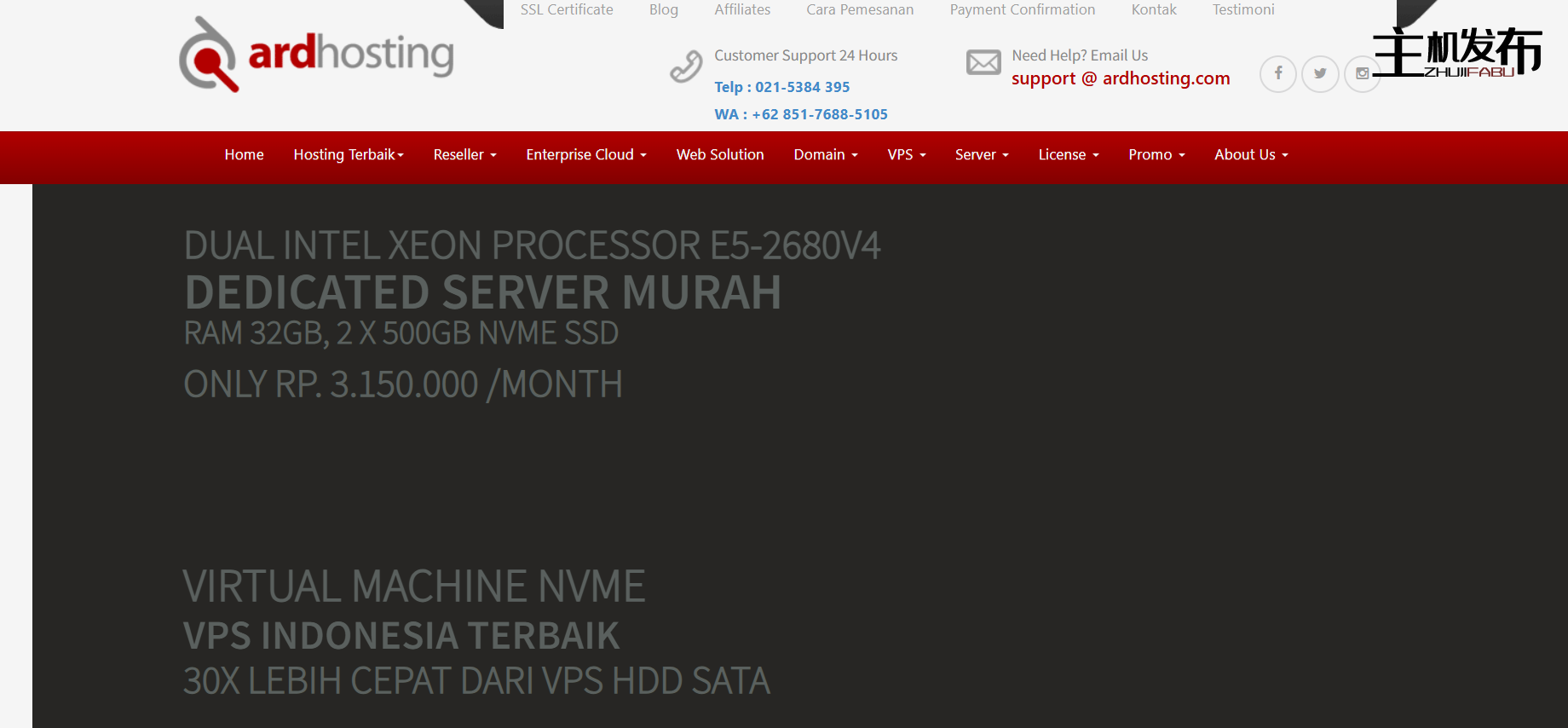
Task: Expand the Domain menu
Action: (825, 154)
